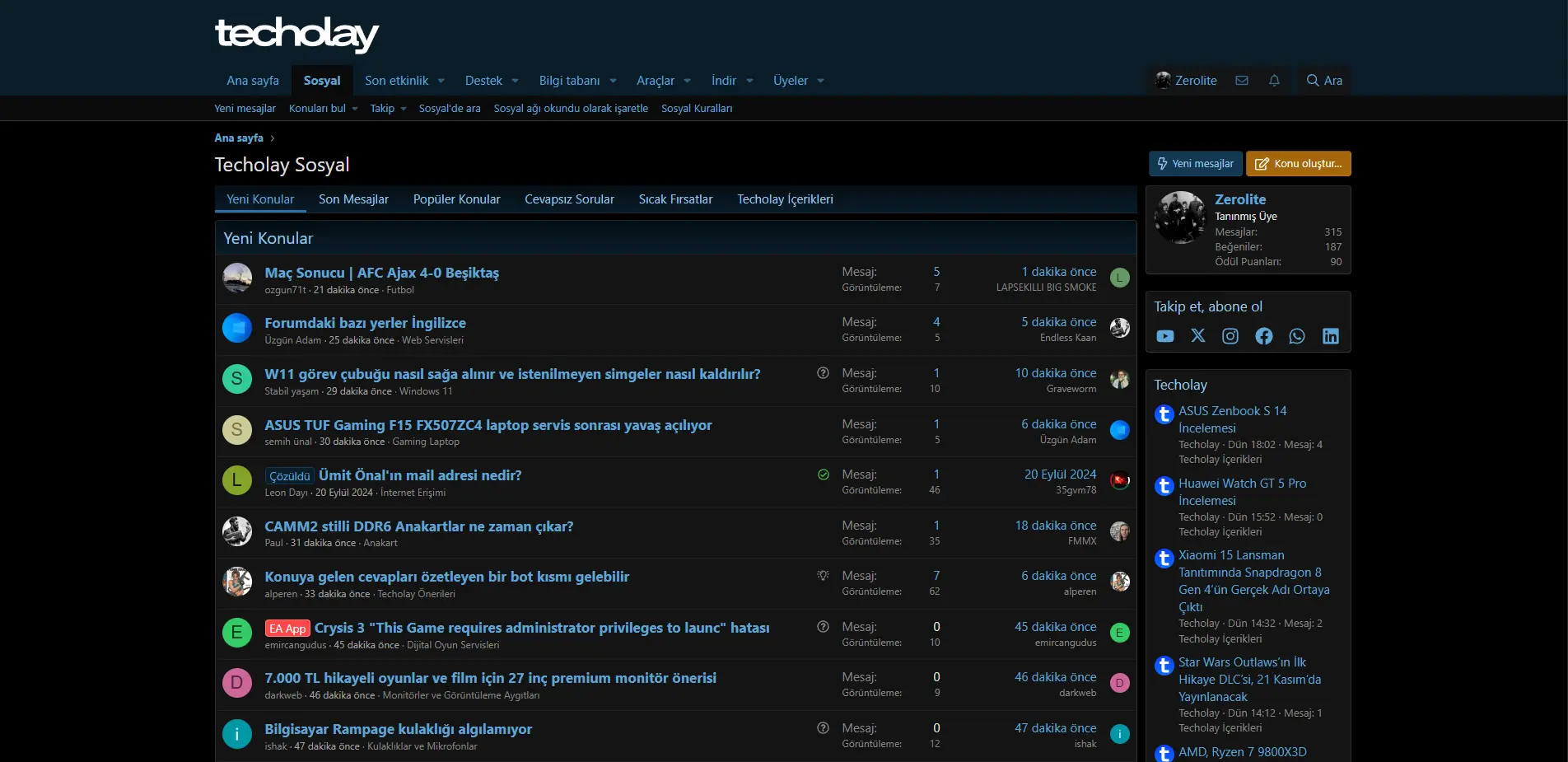Select the Sosyal navigation tab
This screenshot has width=1568, height=762.
(322, 81)
